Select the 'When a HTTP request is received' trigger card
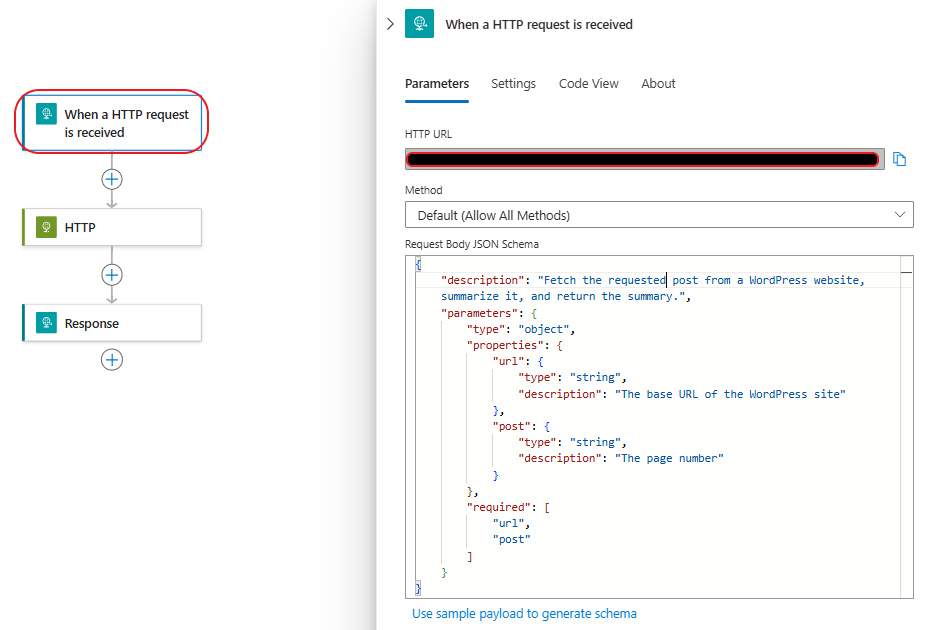The width and height of the screenshot is (927, 630). pyautogui.click(x=112, y=122)
